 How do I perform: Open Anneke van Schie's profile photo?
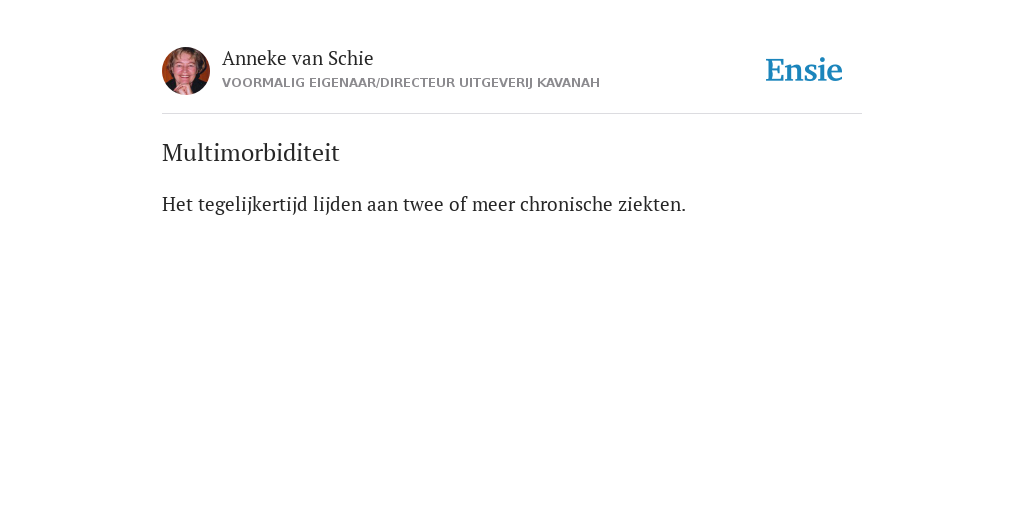point(186,71)
